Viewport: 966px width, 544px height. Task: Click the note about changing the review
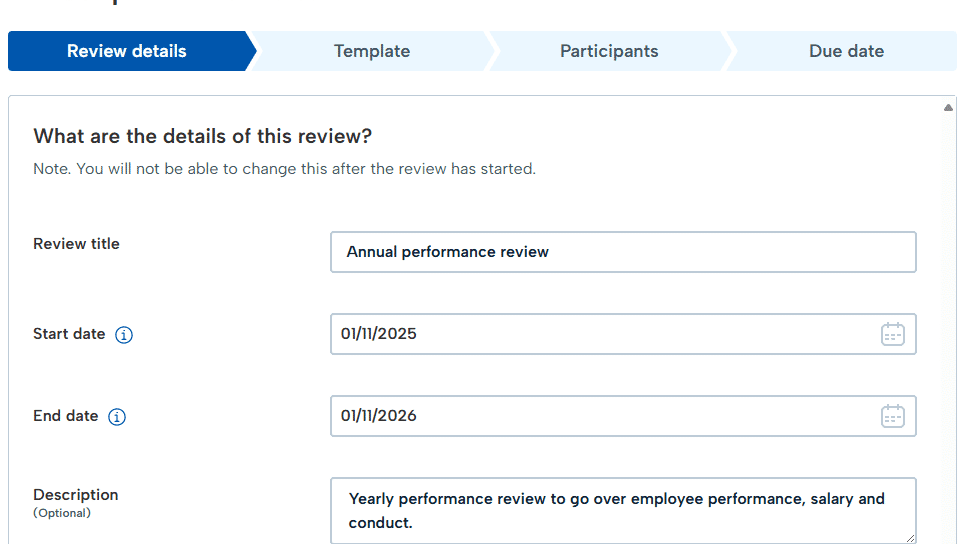pos(284,169)
